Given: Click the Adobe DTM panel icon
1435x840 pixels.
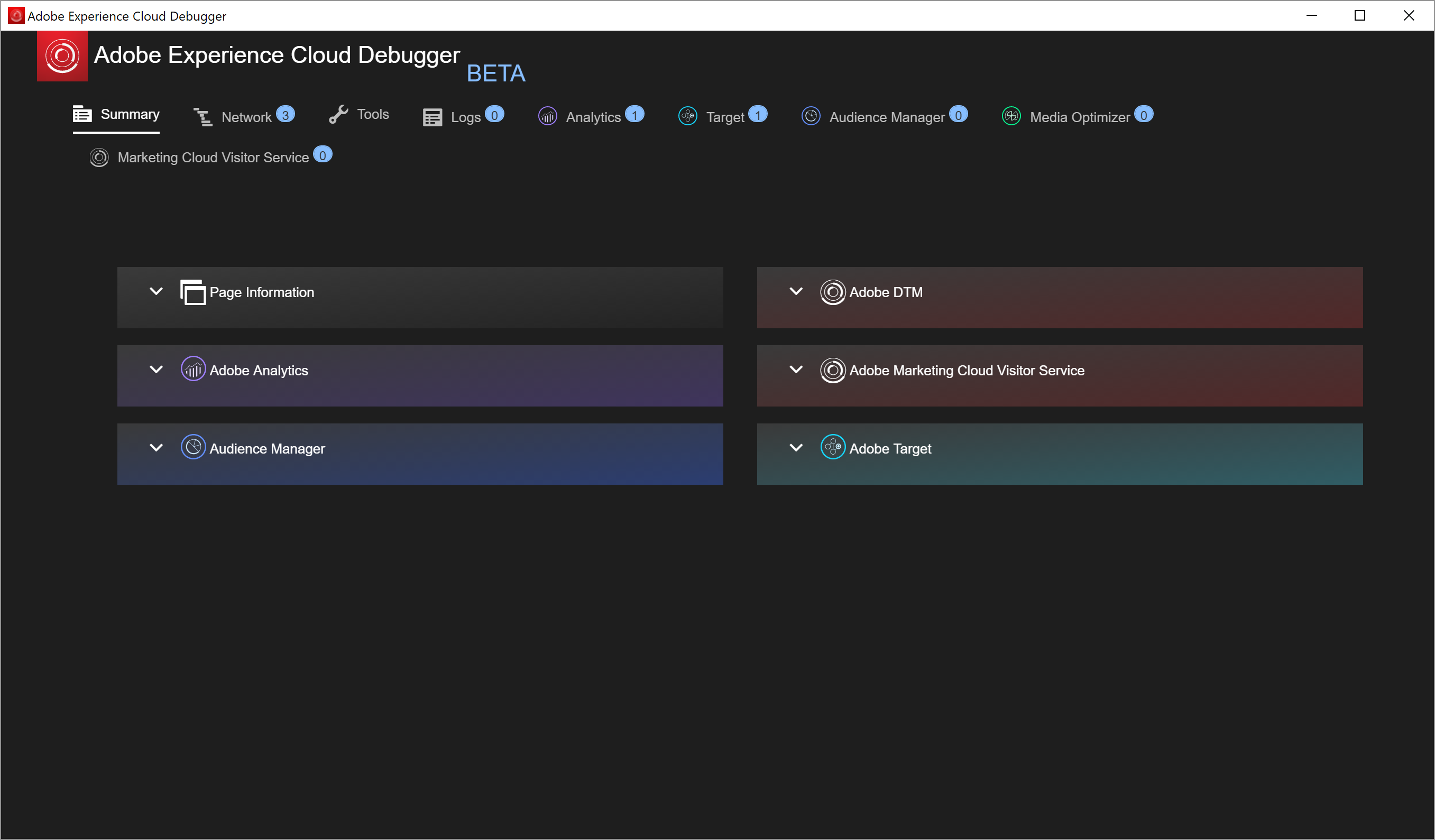Looking at the screenshot, I should tap(833, 292).
